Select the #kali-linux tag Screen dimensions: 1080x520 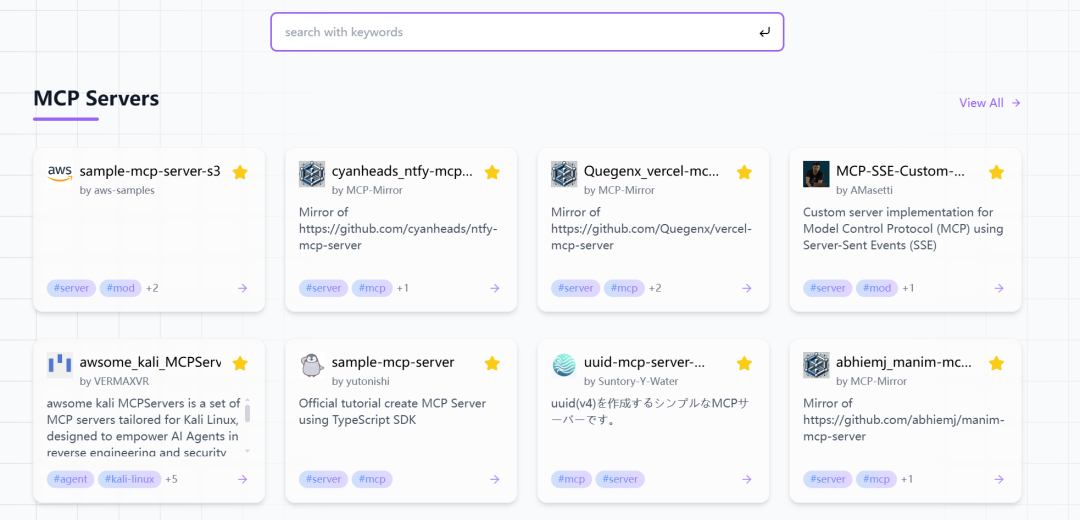click(x=129, y=479)
